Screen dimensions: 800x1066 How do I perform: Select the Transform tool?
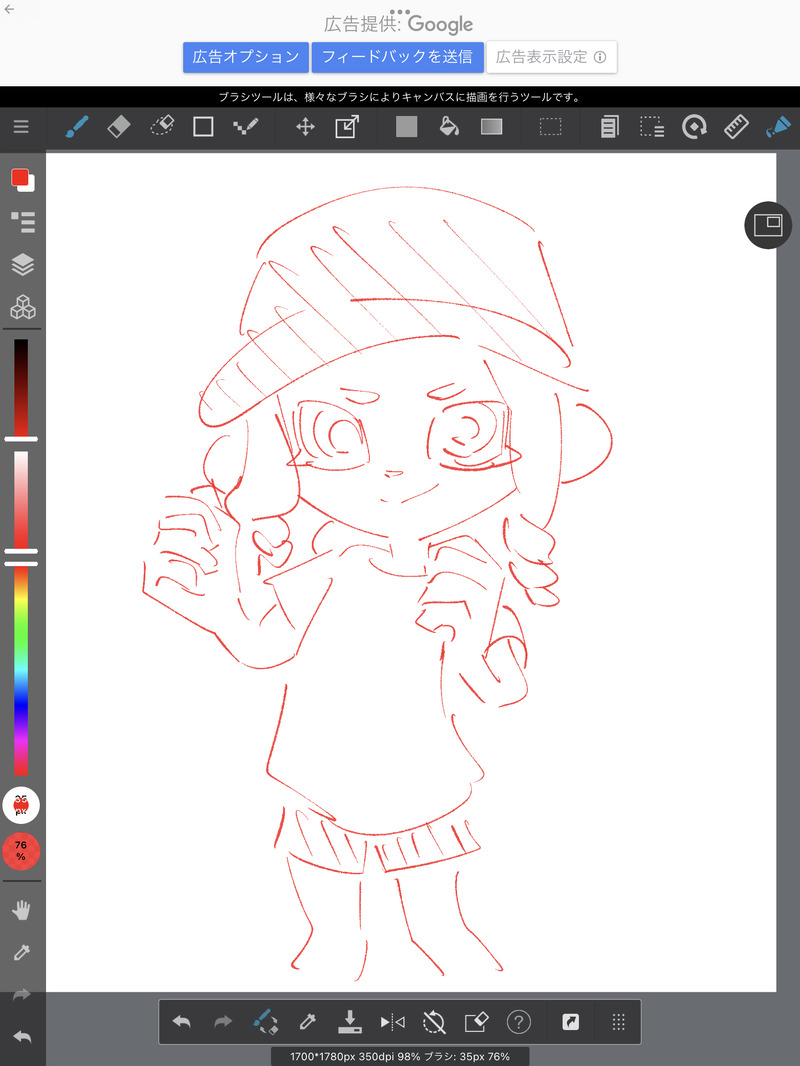pos(347,127)
